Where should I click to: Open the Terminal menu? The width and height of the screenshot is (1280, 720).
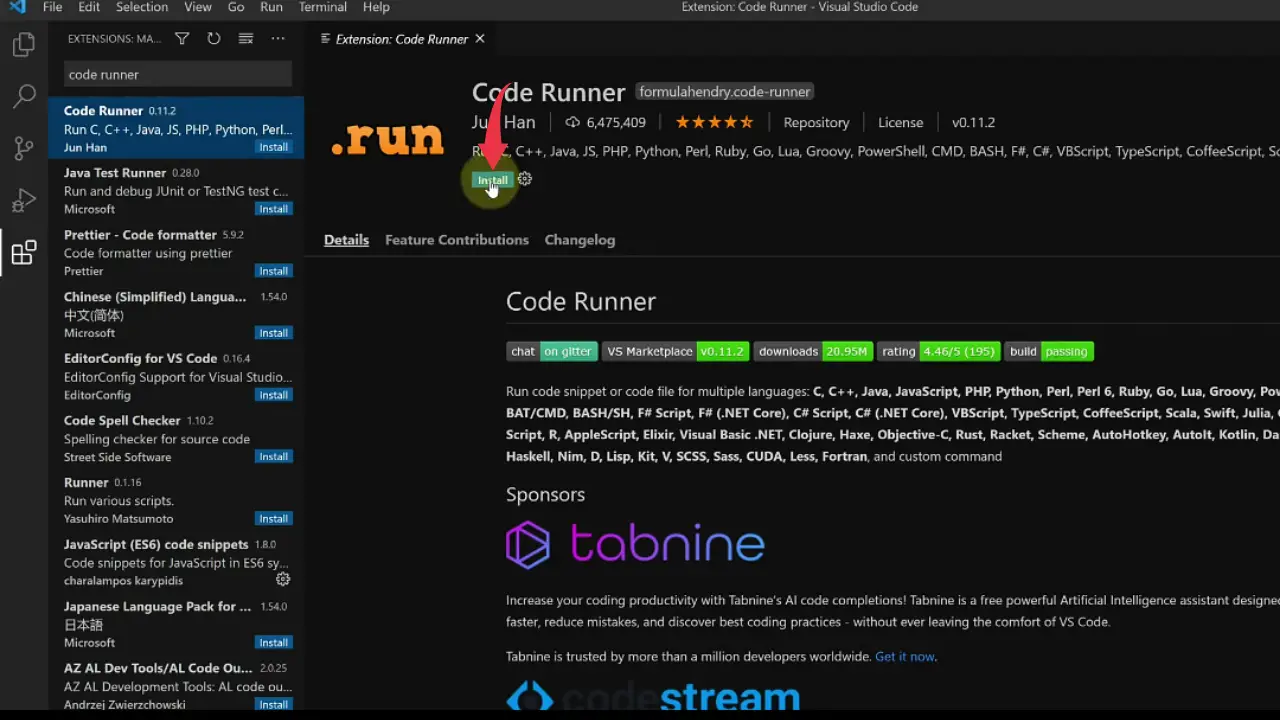pos(322,7)
